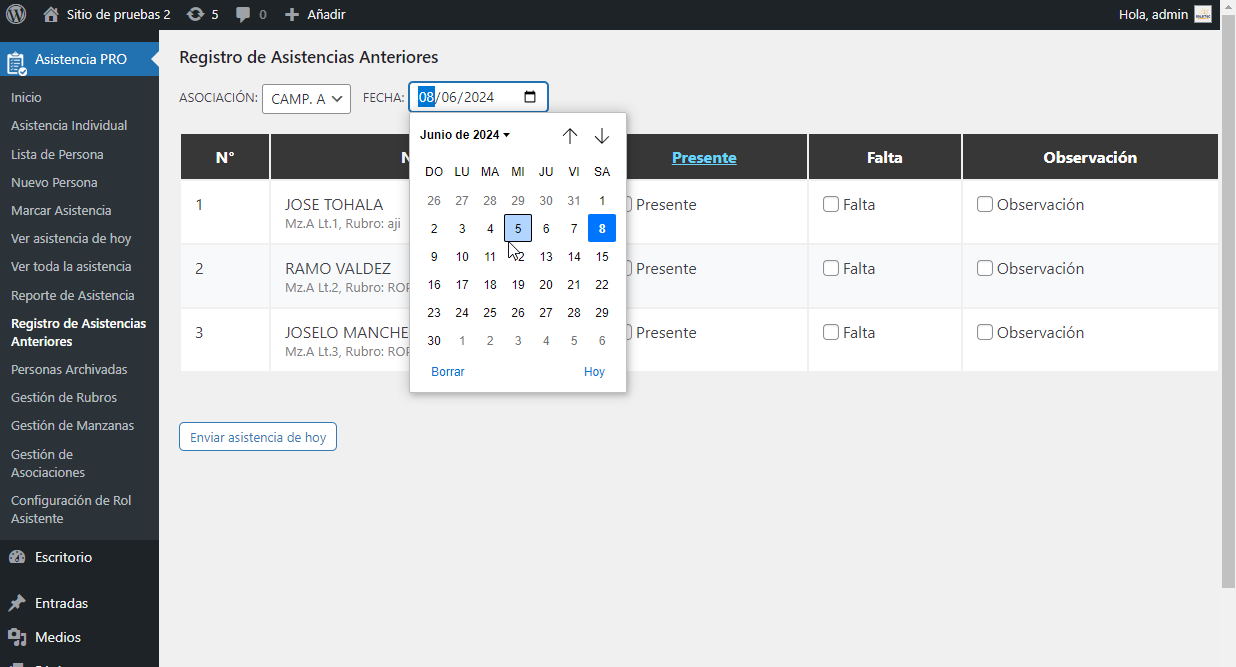Viewport: 1236px width, 667px height.
Task: Click the calendar icon in date field
Action: (x=530, y=97)
